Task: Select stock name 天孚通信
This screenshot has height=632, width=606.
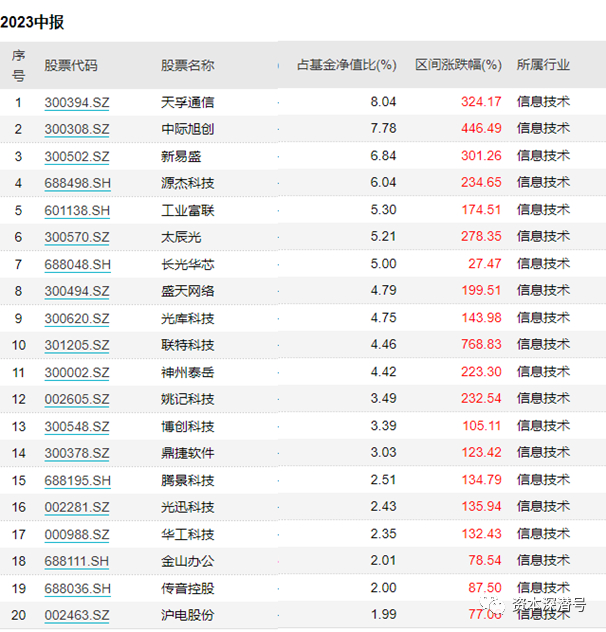Action: [187, 102]
